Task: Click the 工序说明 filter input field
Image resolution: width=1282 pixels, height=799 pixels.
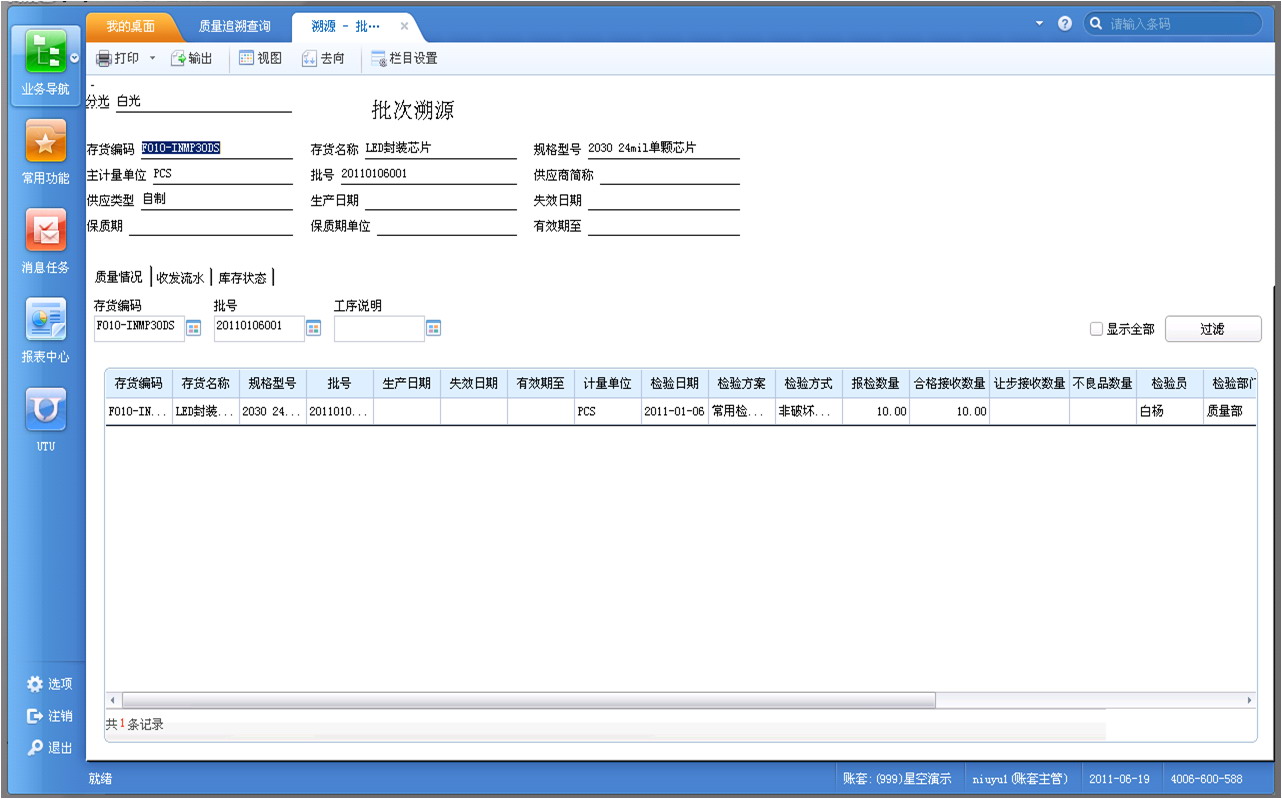Action: point(379,328)
